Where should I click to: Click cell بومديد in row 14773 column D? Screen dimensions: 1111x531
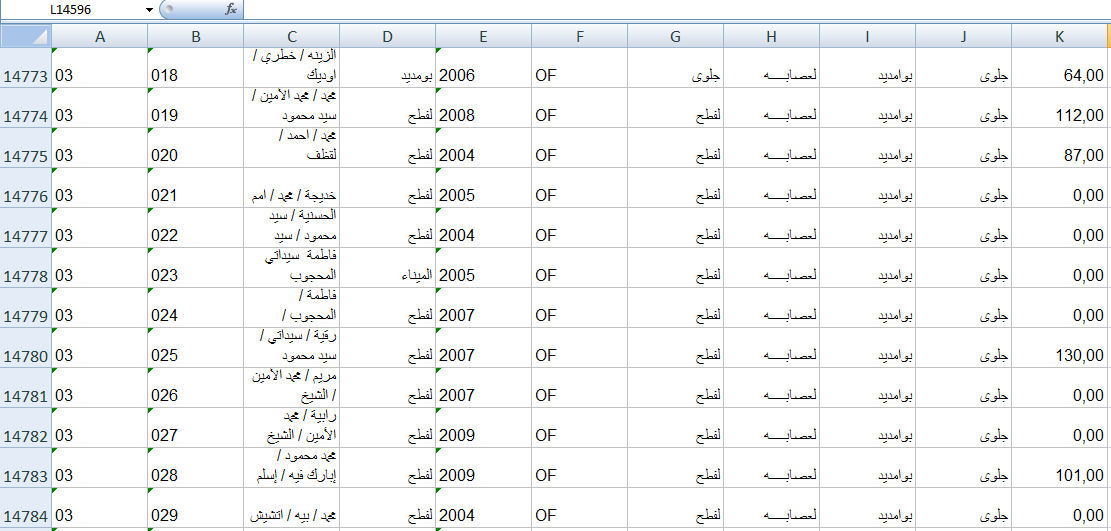pos(388,68)
